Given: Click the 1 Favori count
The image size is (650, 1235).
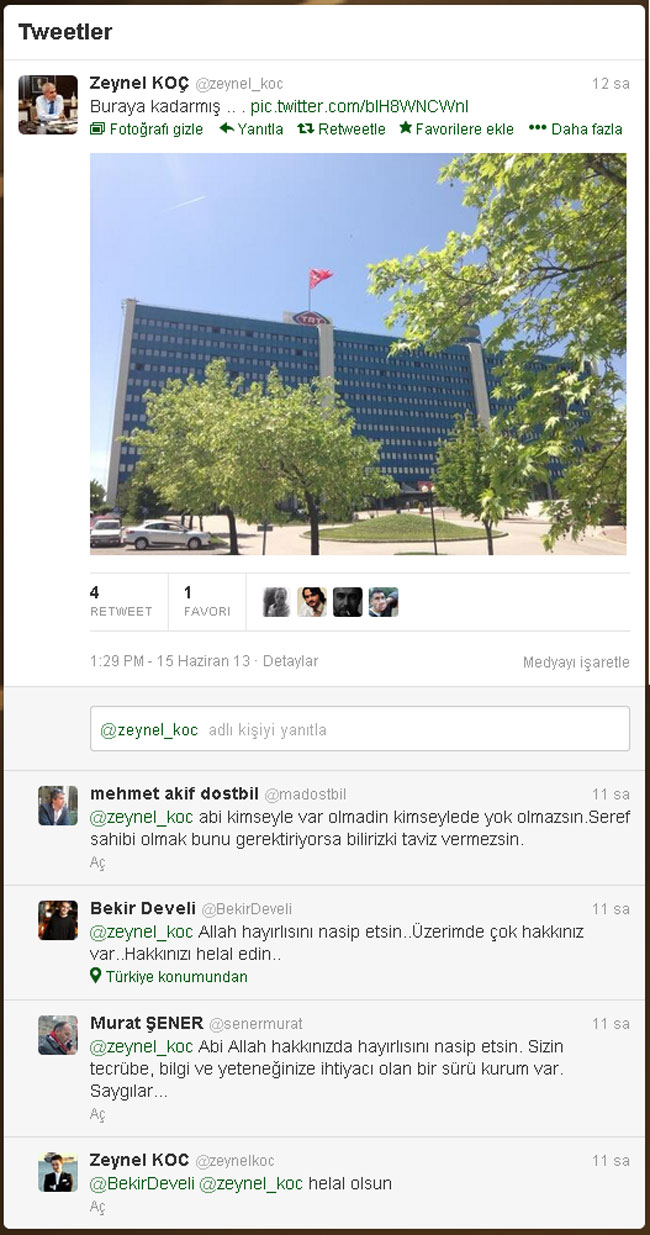Looking at the screenshot, I should point(207,601).
